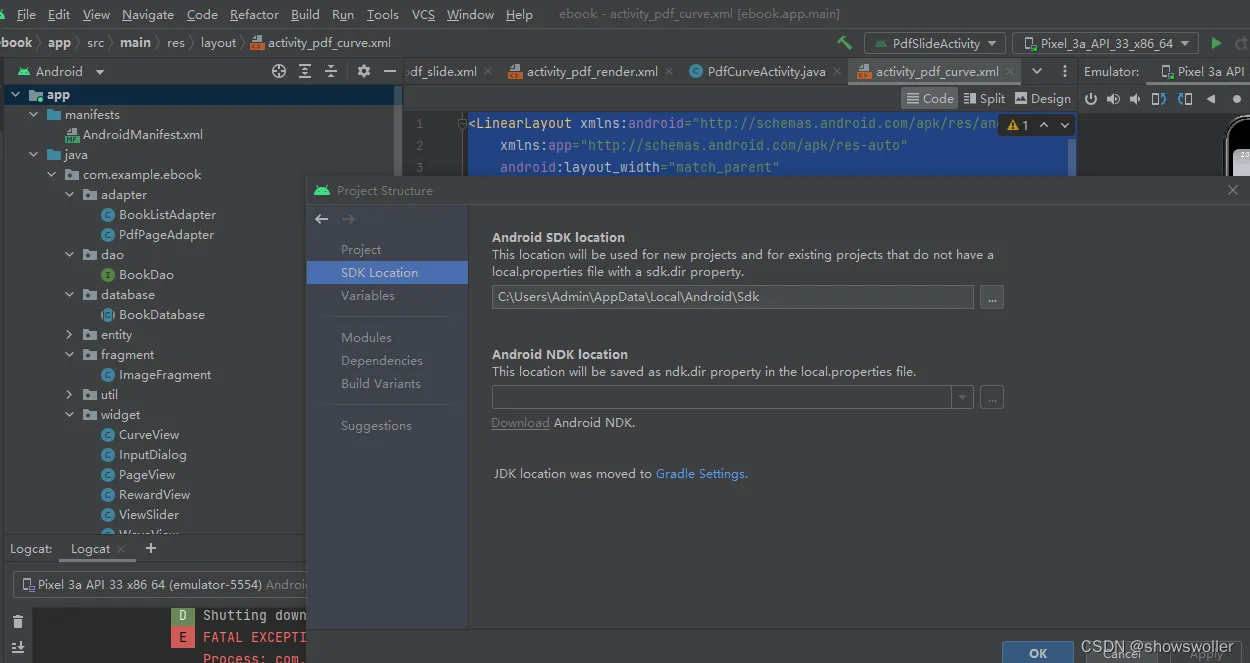Click the Make Project hammer icon
Viewport: 1250px width, 663px height.
click(845, 43)
